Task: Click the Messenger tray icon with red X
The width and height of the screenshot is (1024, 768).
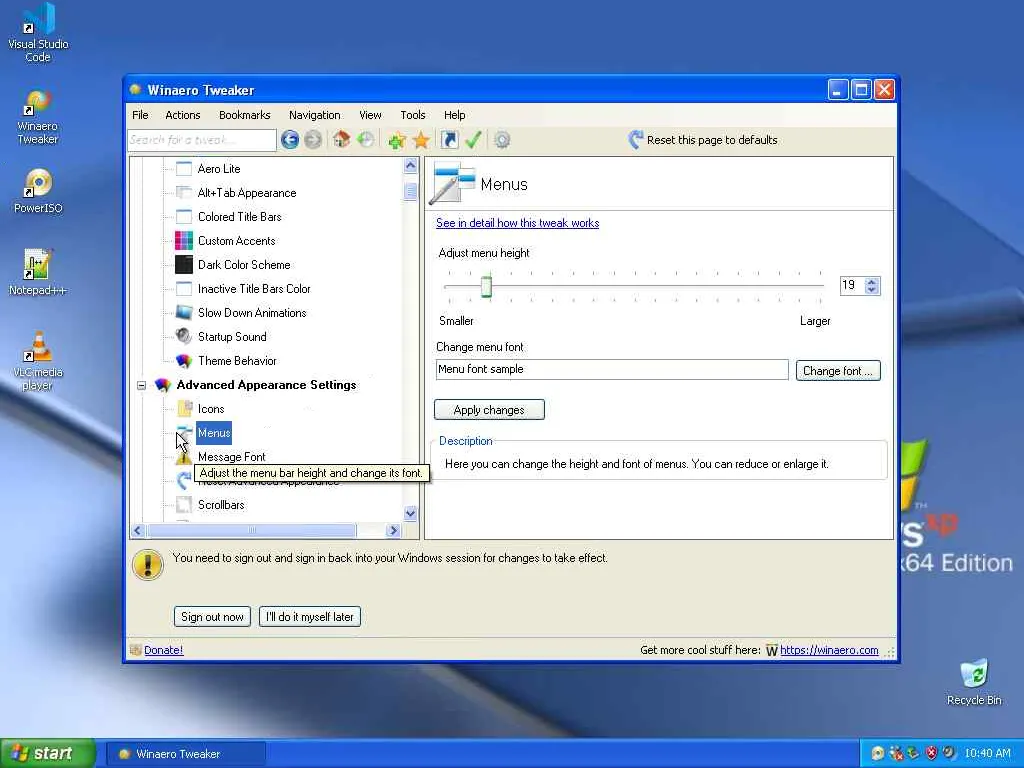Action: pos(896,753)
